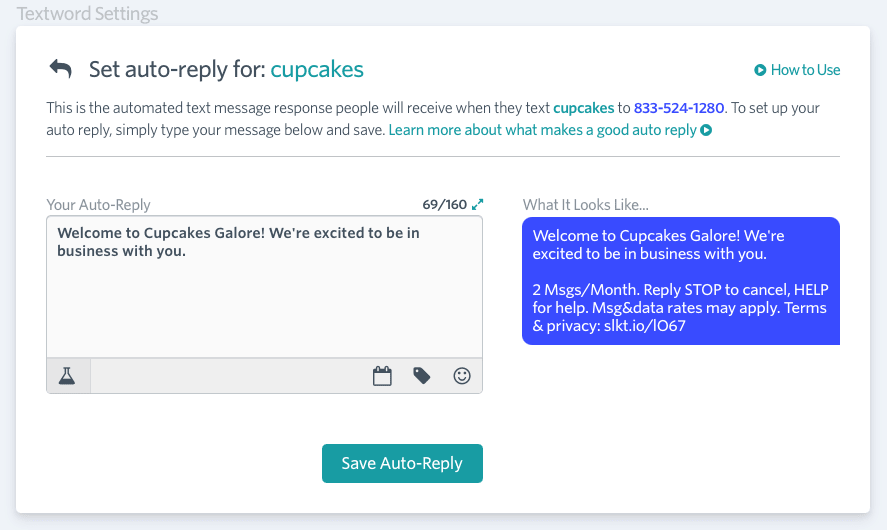The width and height of the screenshot is (887, 530).
Task: Insert a tag with the tag icon
Action: pos(421,376)
